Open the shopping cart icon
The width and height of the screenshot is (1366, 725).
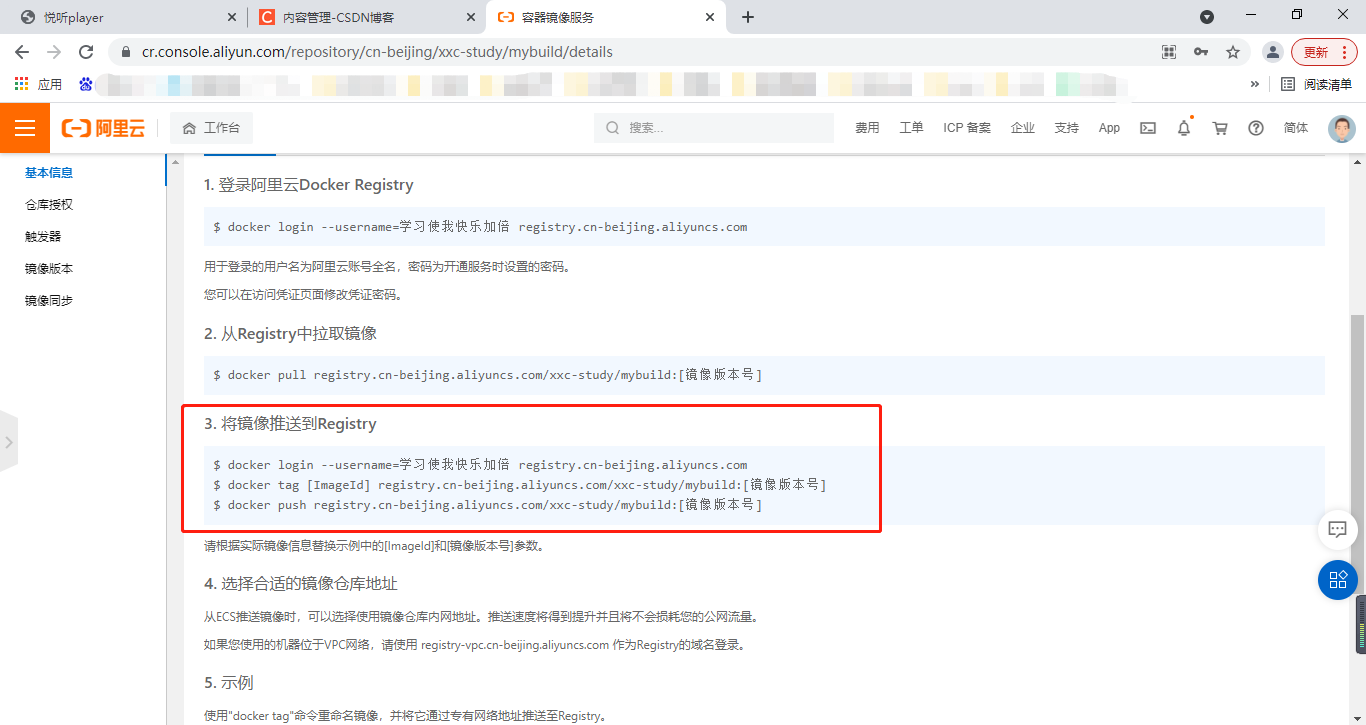coord(1220,128)
